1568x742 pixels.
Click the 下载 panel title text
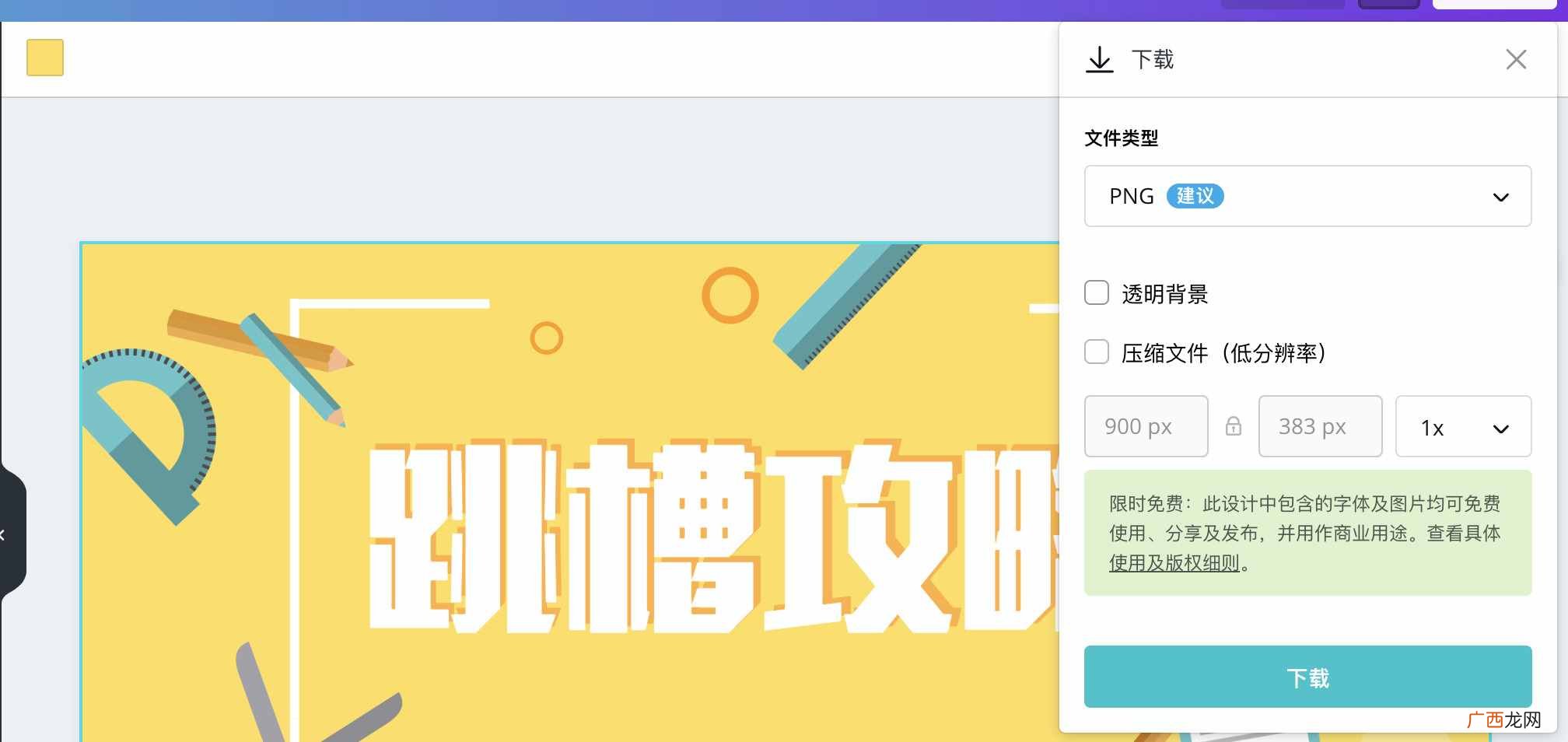point(1152,60)
